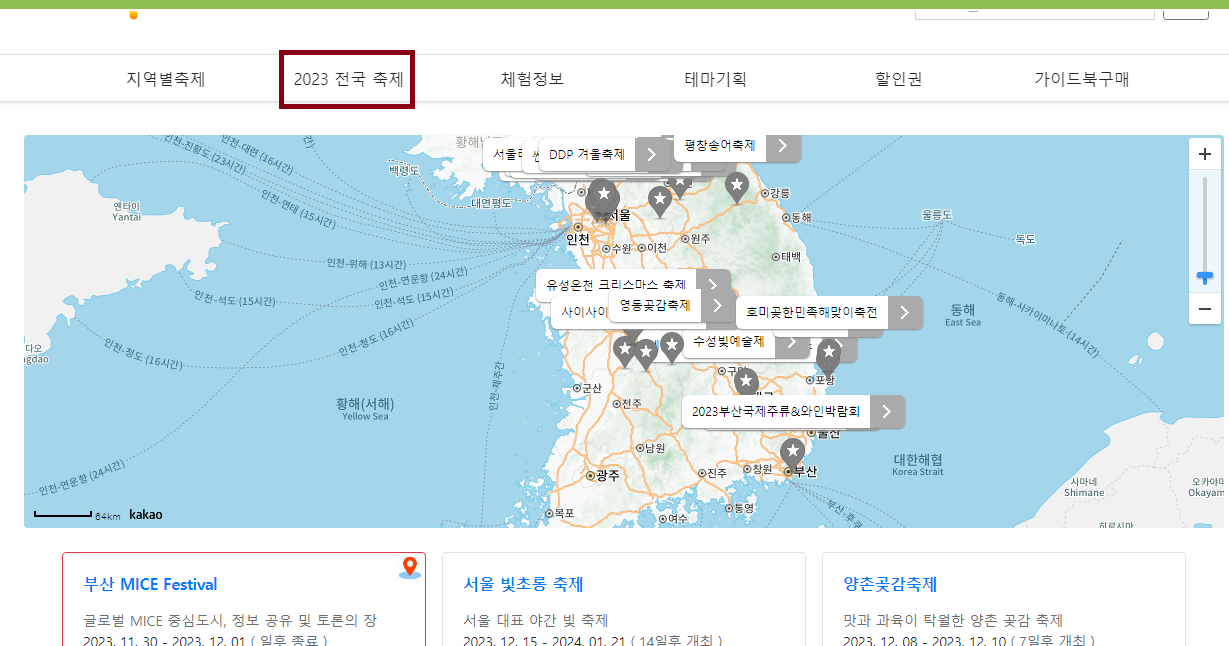Open the 체험정보 tab
1229x646 pixels.
click(531, 77)
